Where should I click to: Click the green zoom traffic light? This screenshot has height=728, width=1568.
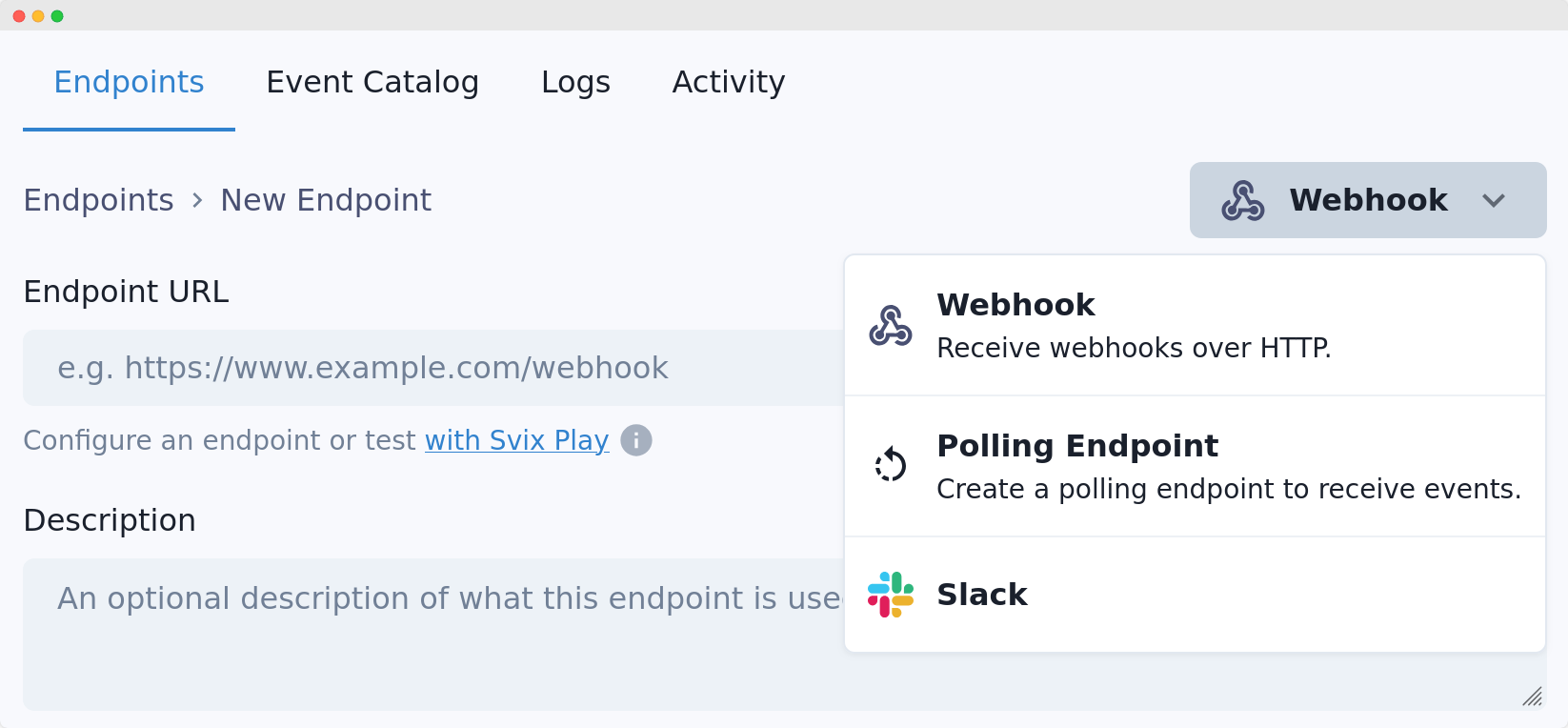(x=59, y=15)
